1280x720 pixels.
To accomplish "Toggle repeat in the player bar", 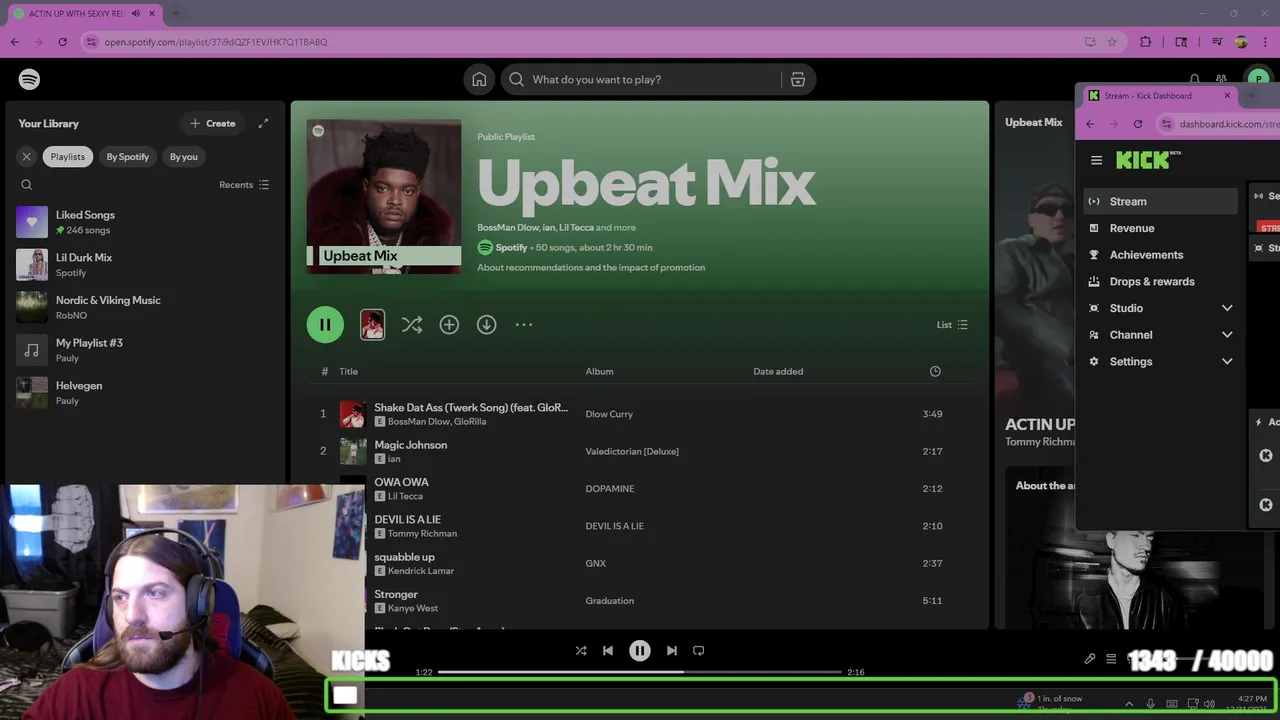I will tap(699, 650).
